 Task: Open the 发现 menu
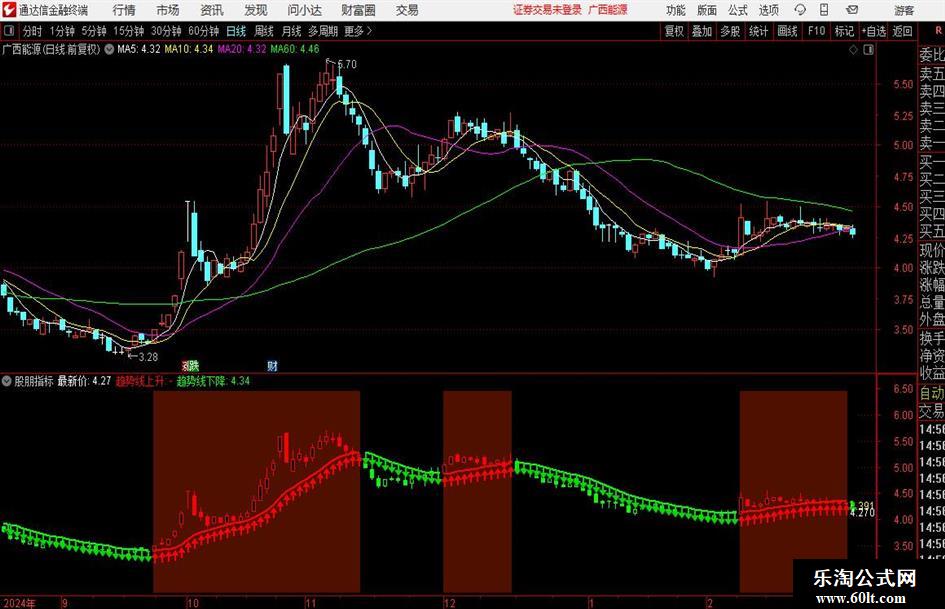click(256, 10)
